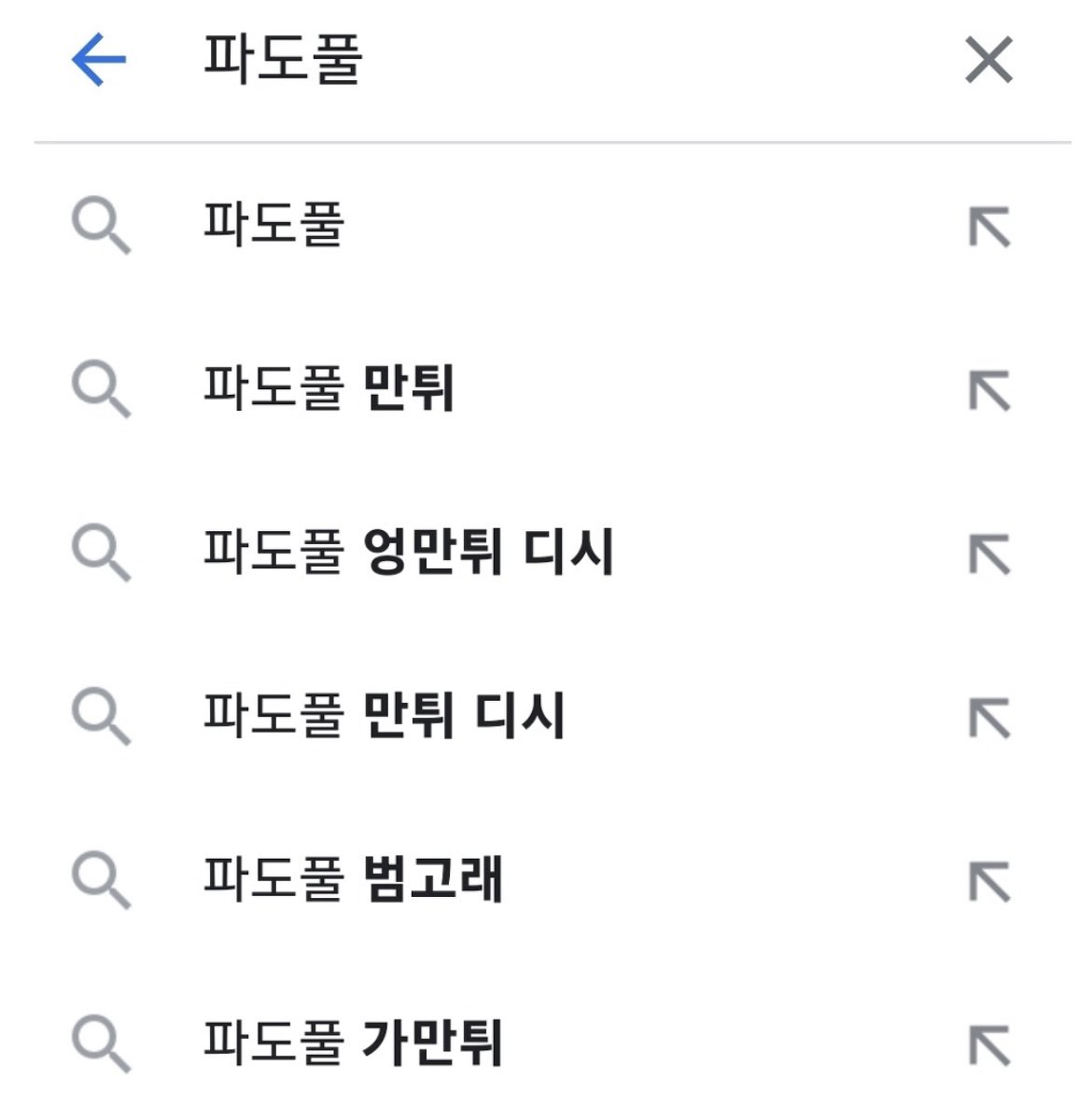Tap the suggestion '파도풀 가만튀'
This screenshot has height=1093, width=1092.
tap(353, 1043)
